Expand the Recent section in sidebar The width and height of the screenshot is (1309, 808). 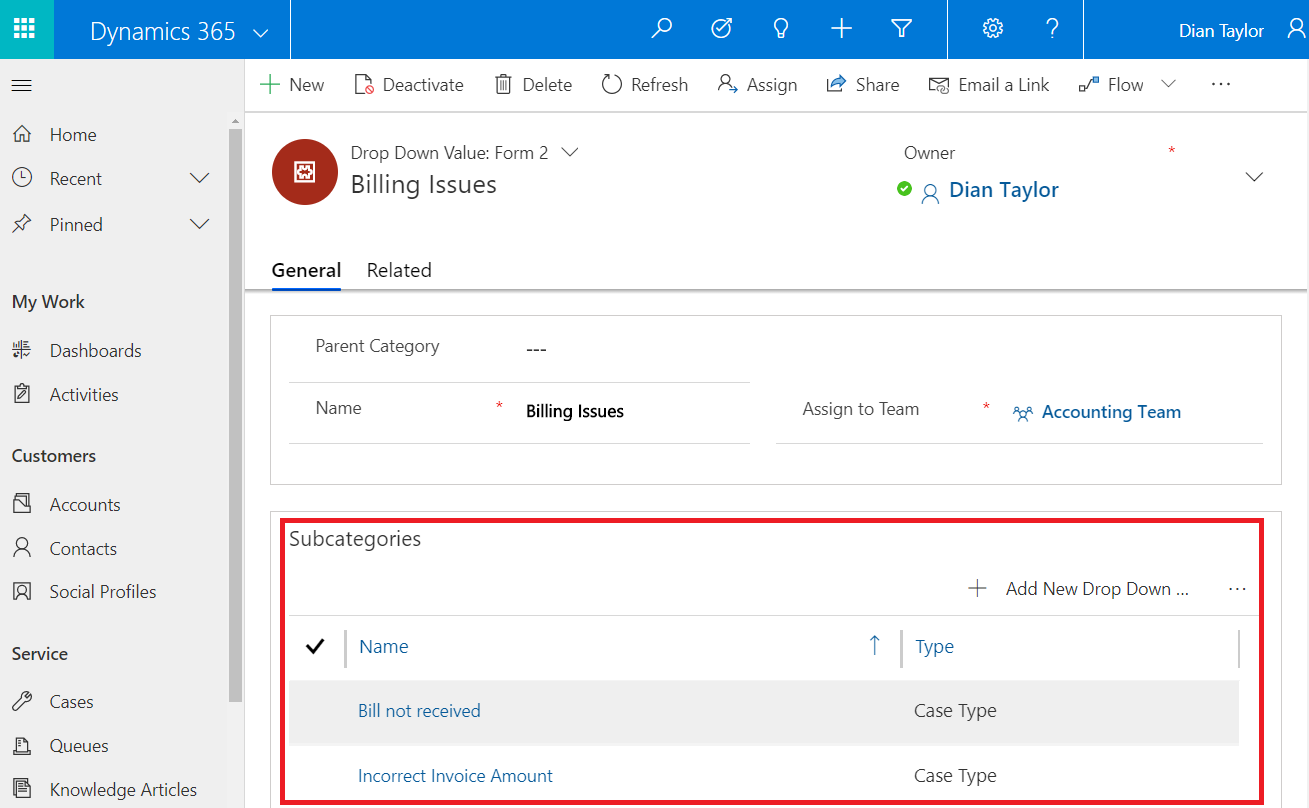[x=199, y=179]
